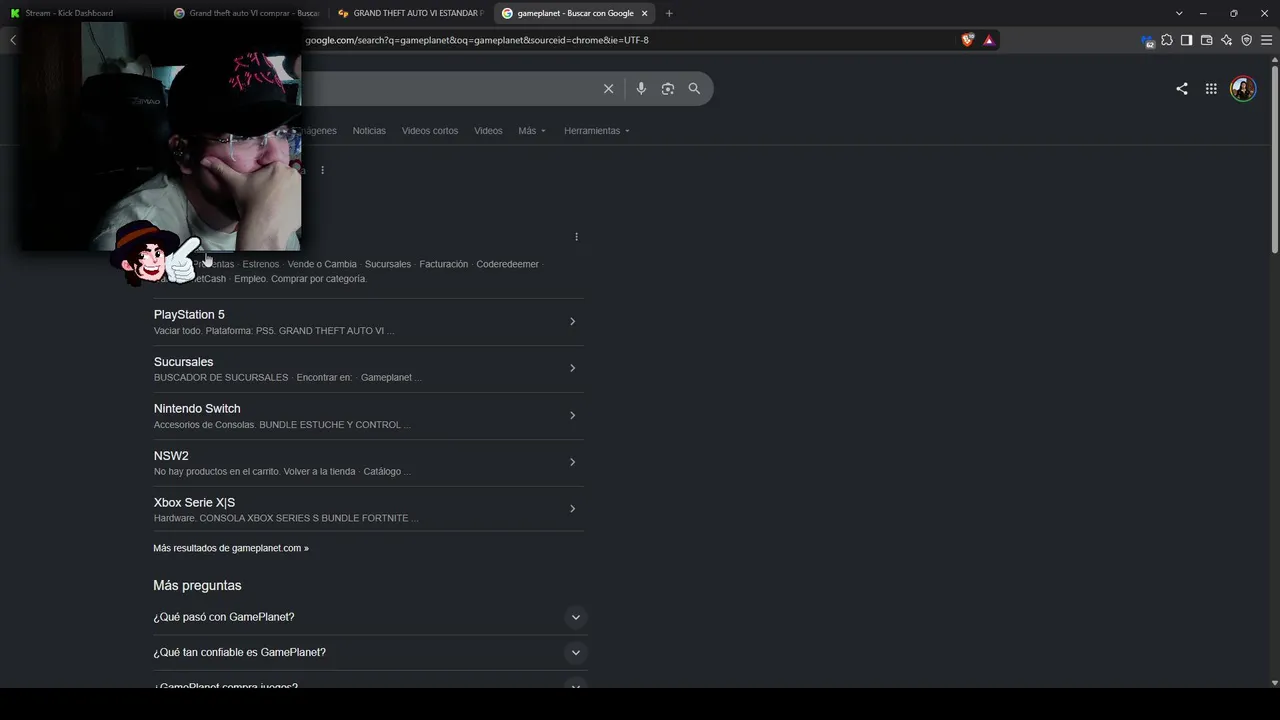
Task: Click the BUSCADOR DE SUCURSALES description text
Action: (x=221, y=378)
